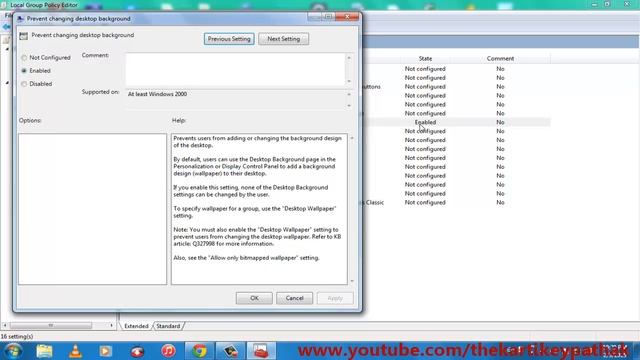Click the 'Also, see the Allow only bitmapped wallpaper' line

coord(247,258)
